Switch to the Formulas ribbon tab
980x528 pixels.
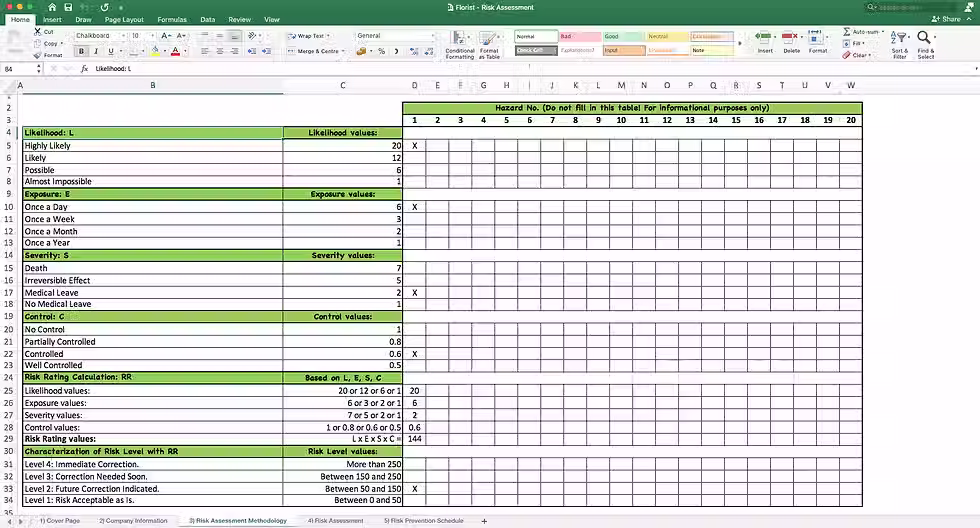click(x=172, y=19)
